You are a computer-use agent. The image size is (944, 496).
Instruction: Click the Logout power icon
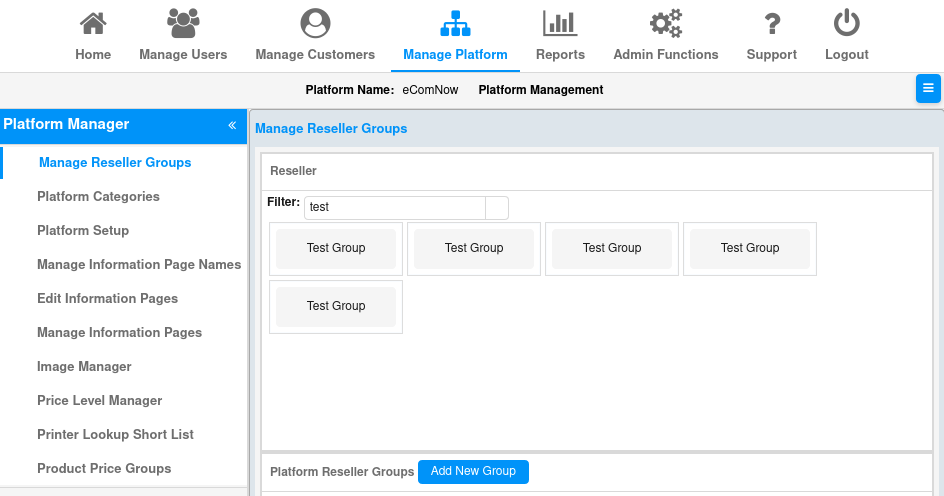point(846,23)
